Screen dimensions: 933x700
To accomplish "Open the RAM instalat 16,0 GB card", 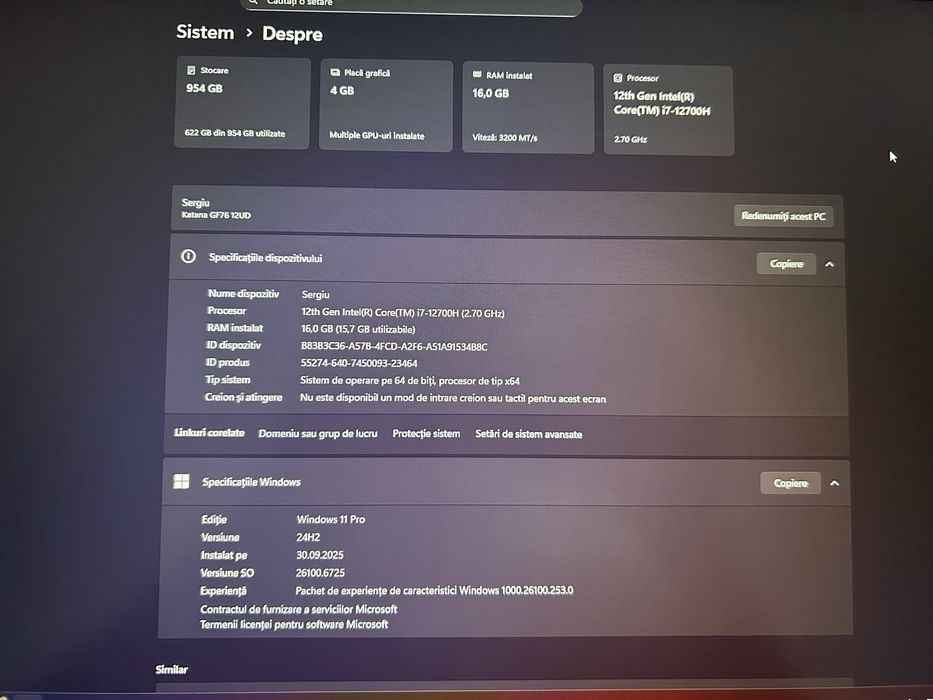I will click(528, 108).
